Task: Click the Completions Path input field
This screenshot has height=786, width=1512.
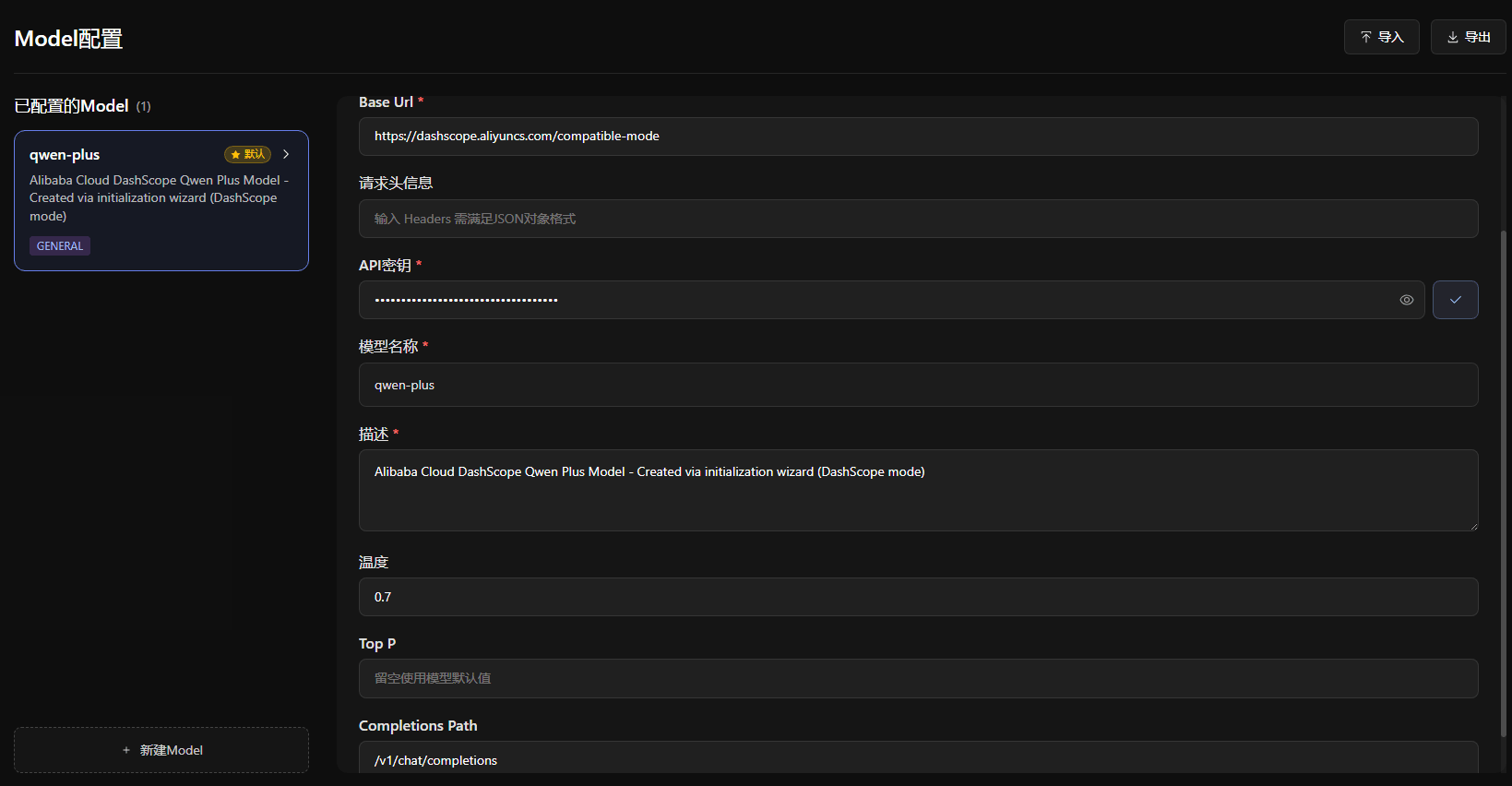Action: [918, 759]
